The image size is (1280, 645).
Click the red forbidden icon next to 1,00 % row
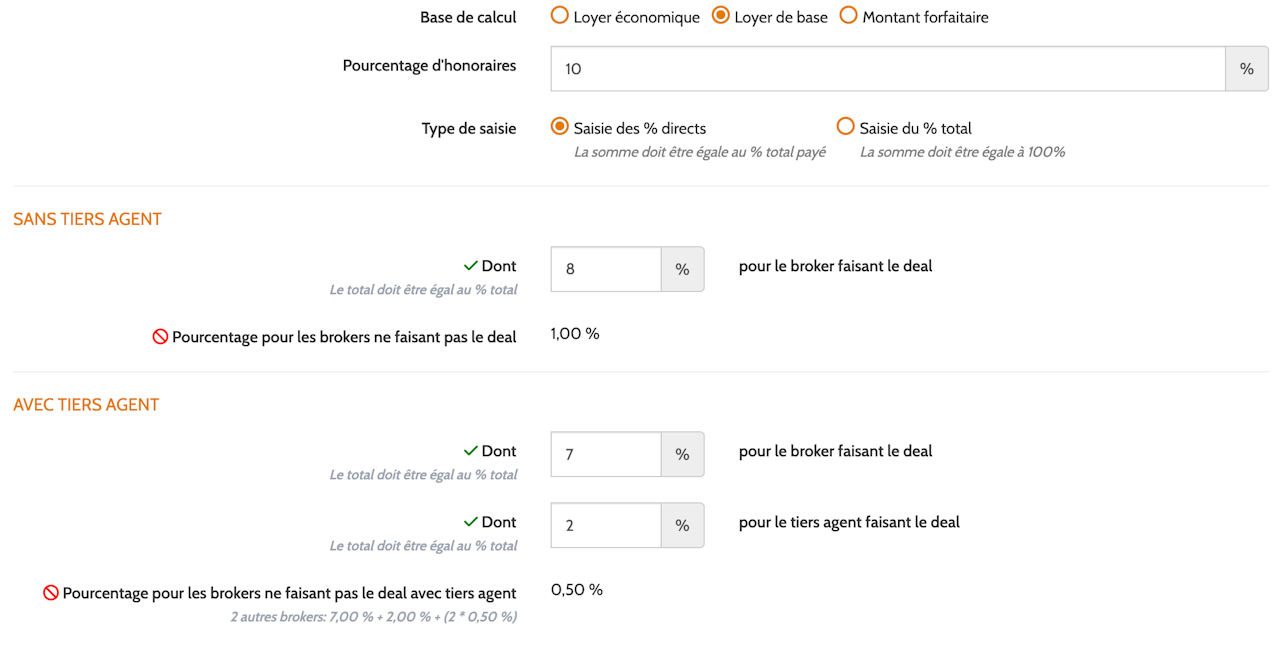point(160,337)
